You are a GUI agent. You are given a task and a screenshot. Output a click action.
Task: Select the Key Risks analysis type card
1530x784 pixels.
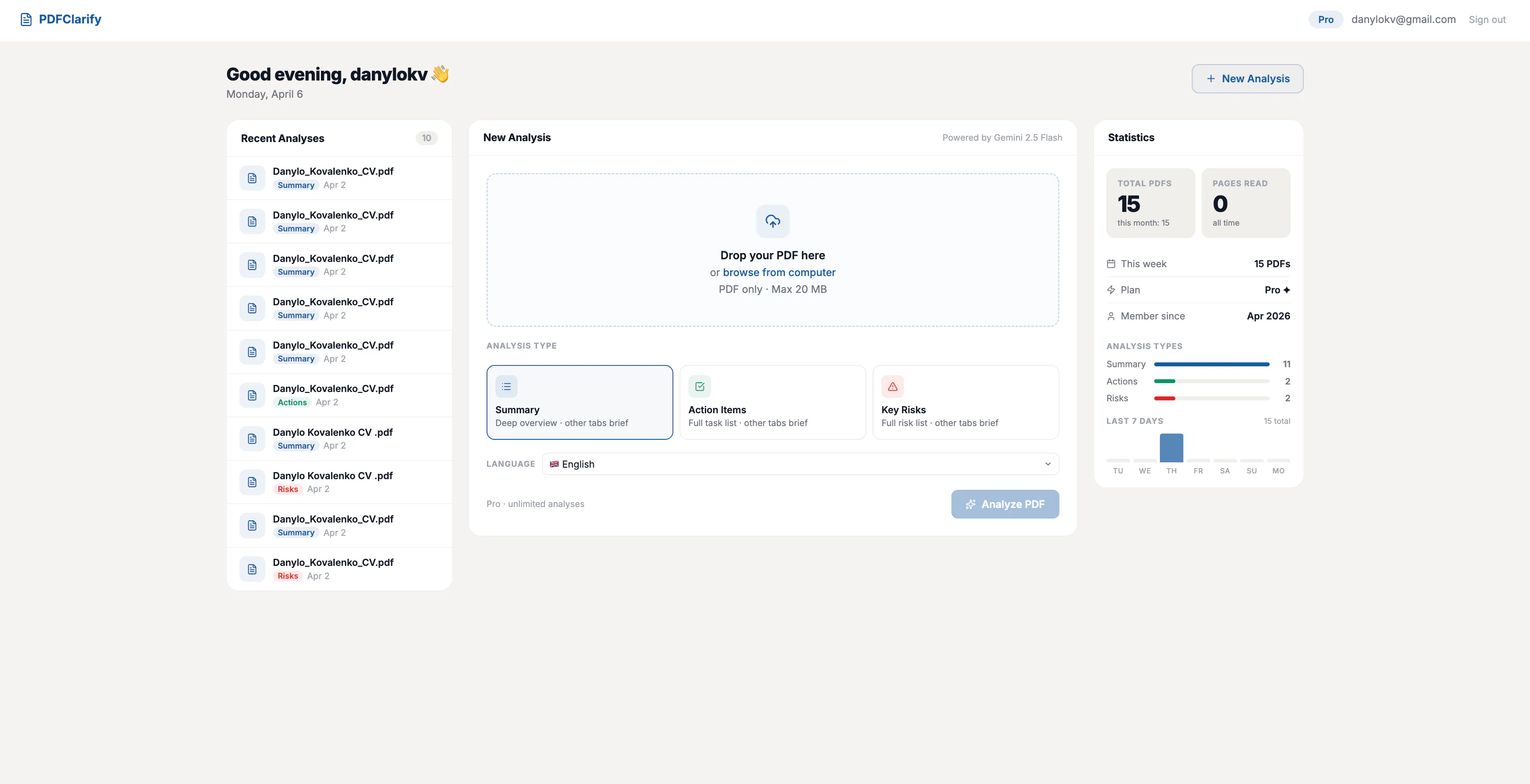point(966,402)
